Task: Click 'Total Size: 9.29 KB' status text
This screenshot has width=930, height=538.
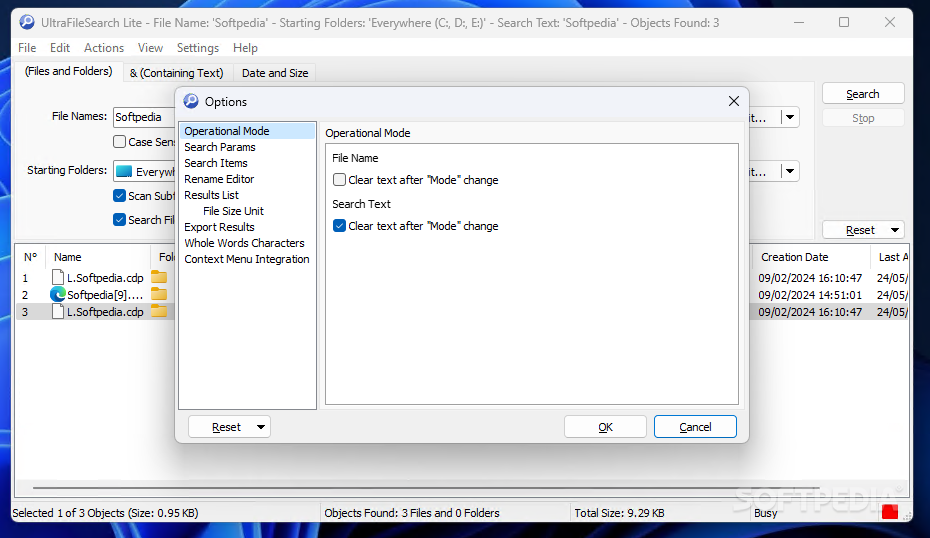Action: [619, 513]
